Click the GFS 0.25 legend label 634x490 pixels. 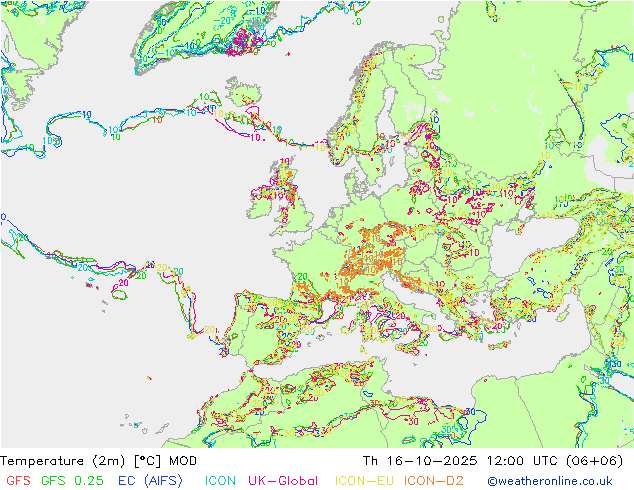click(x=72, y=481)
